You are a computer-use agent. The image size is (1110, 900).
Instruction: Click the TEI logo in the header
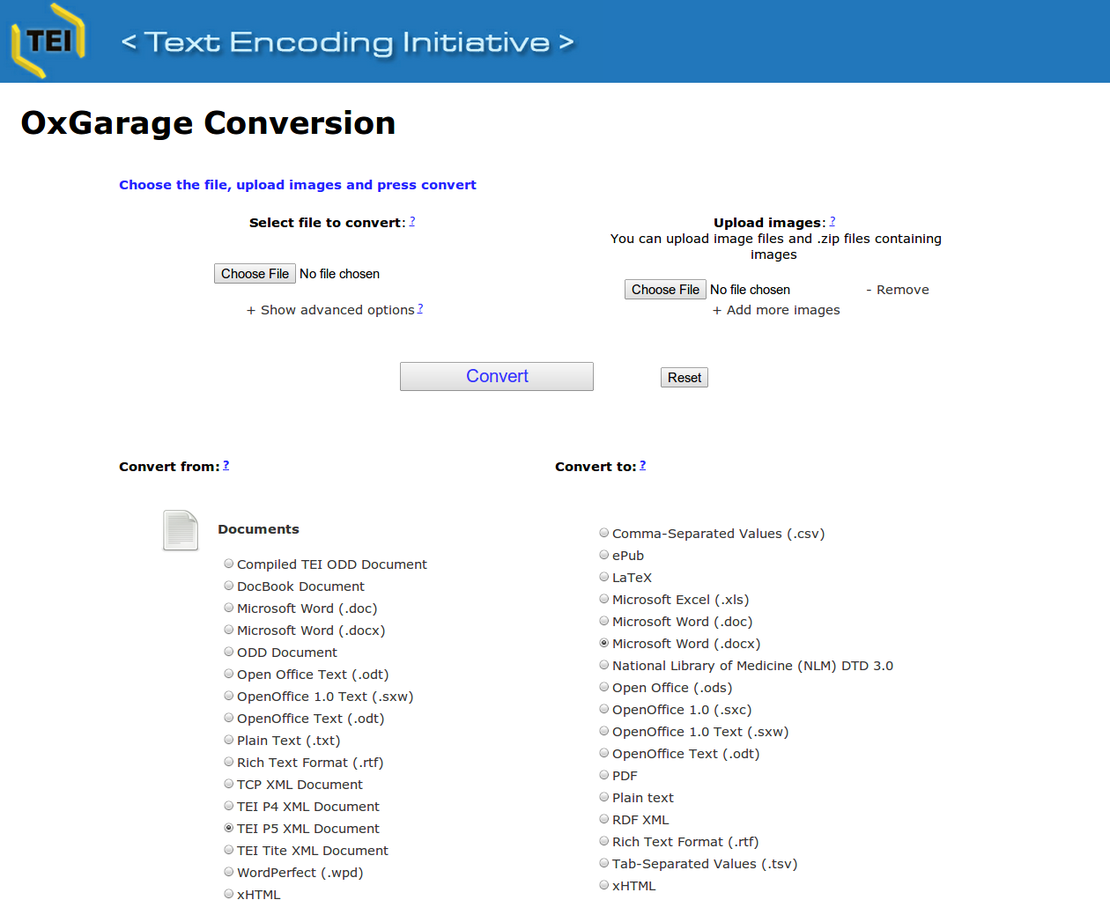(48, 40)
